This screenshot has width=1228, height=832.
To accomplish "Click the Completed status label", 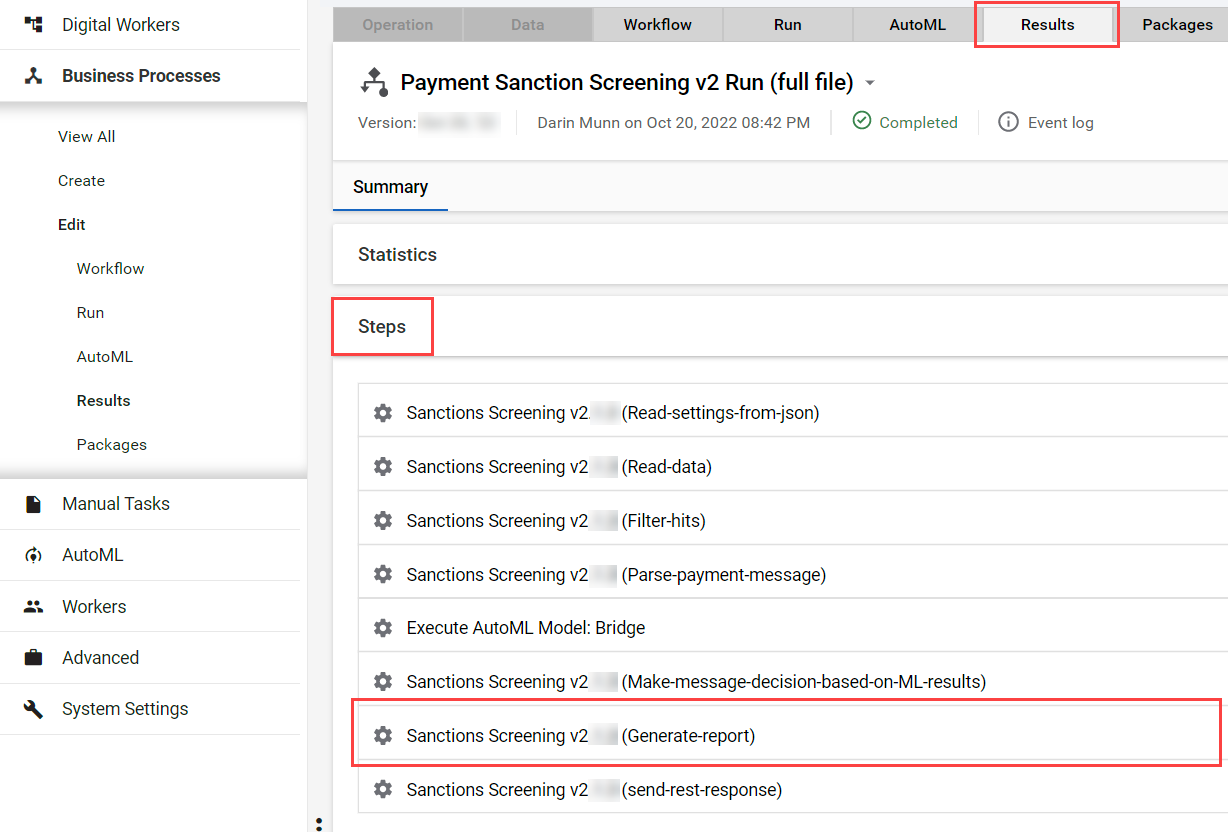I will (918, 123).
